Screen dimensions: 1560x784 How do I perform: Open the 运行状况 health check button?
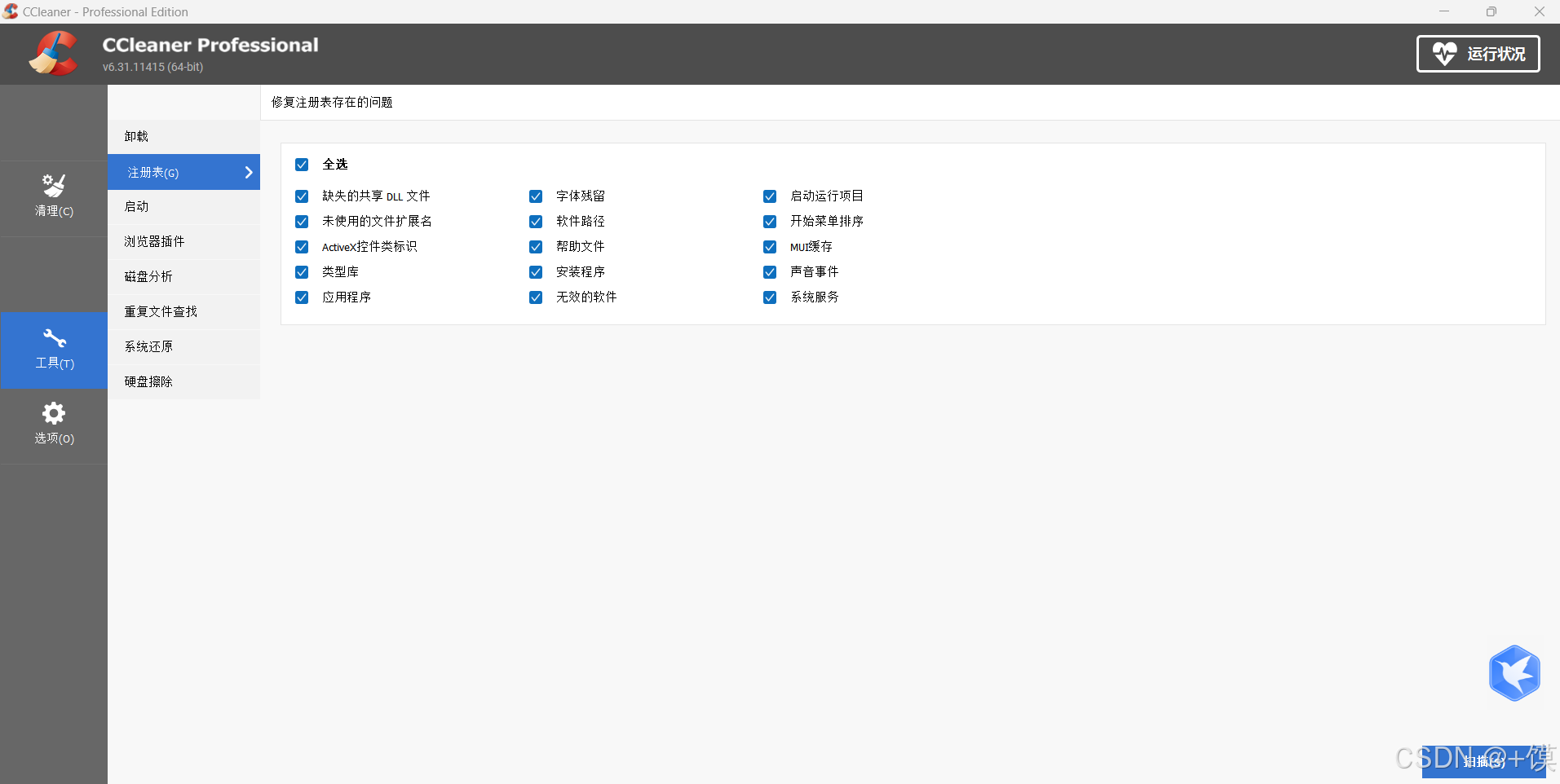(x=1478, y=54)
